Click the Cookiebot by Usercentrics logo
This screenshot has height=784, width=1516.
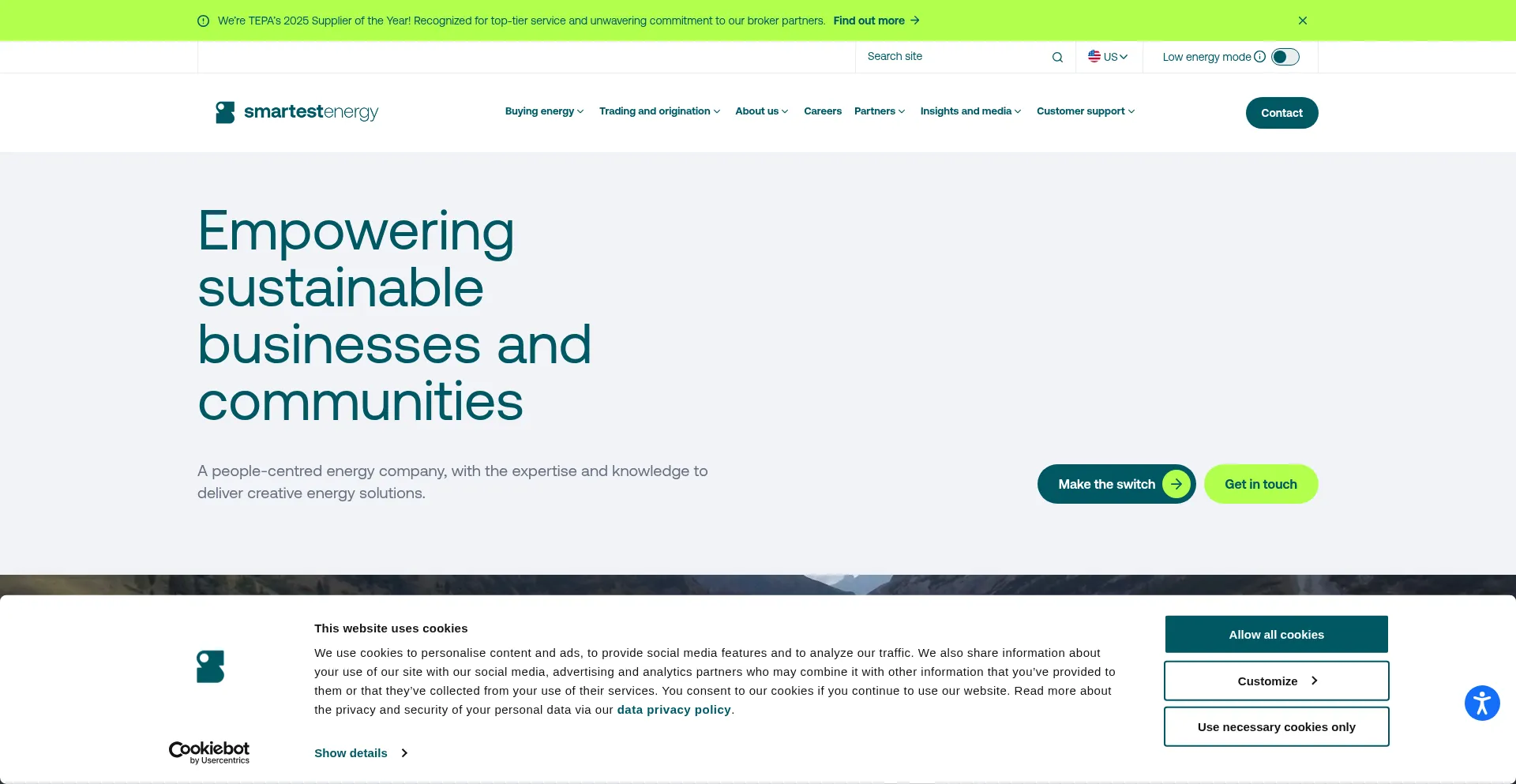(x=209, y=752)
